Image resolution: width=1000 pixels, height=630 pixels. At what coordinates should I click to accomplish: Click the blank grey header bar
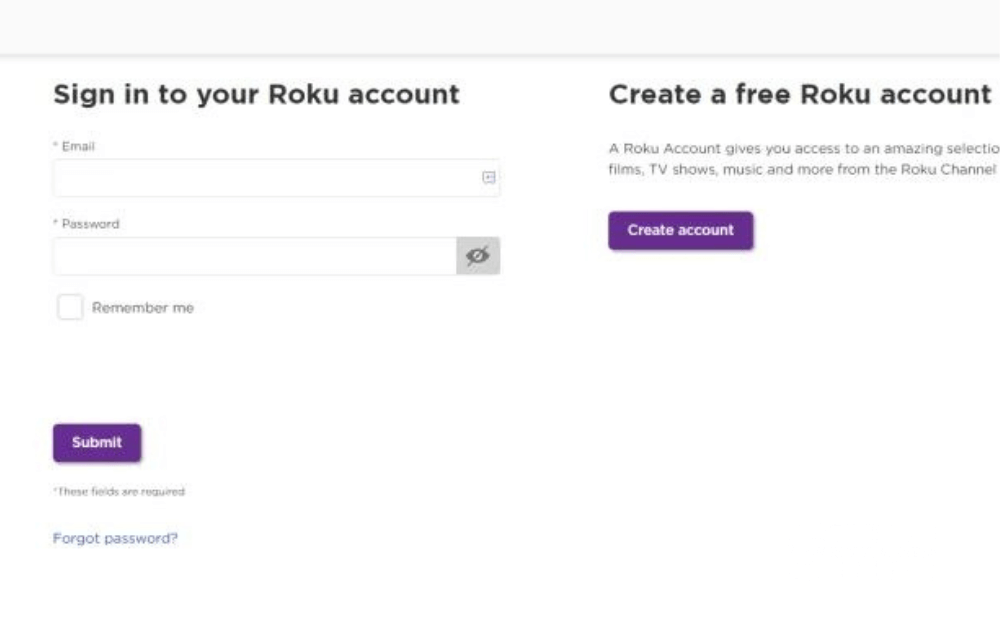click(500, 27)
